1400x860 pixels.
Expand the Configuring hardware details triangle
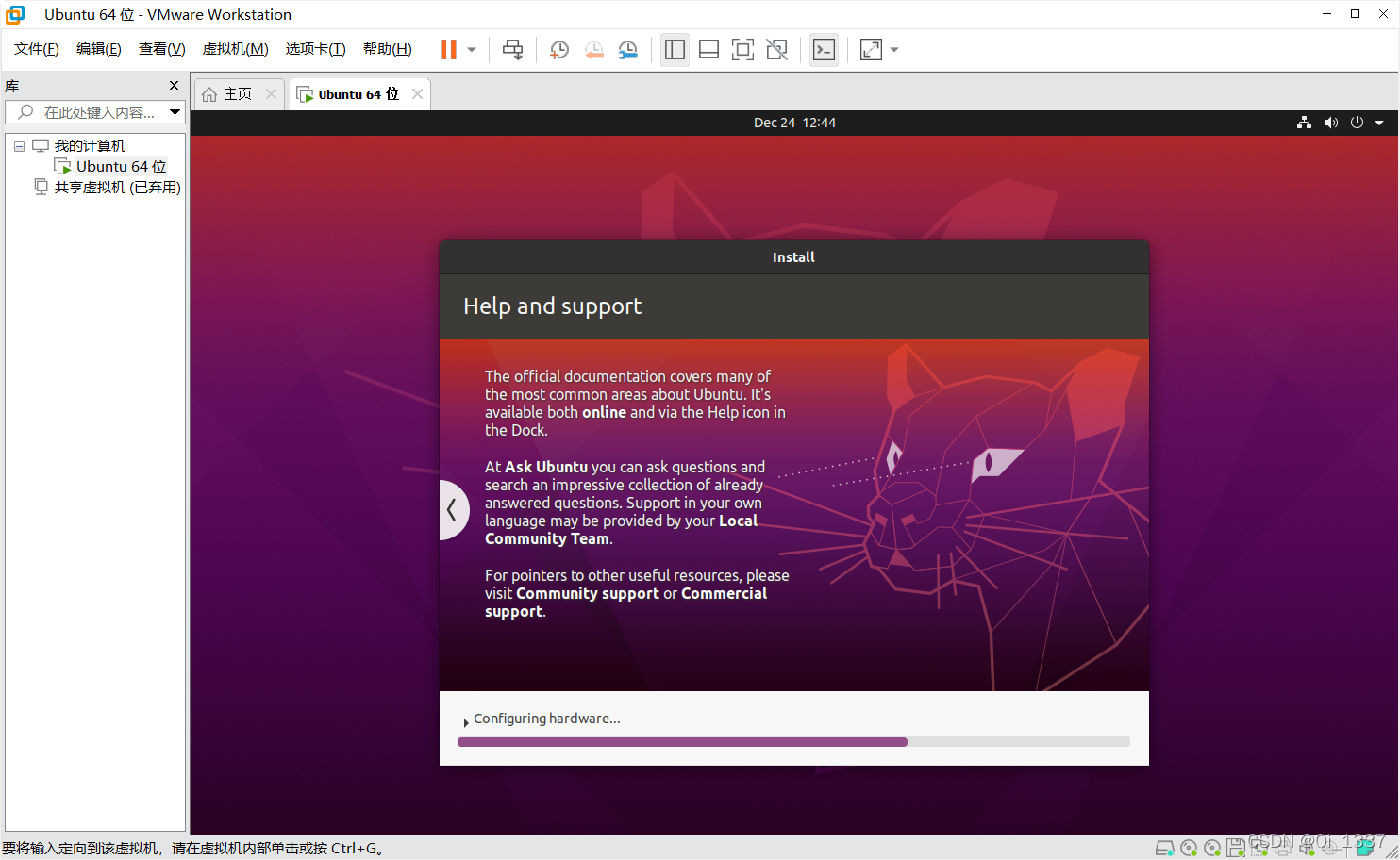(x=466, y=722)
